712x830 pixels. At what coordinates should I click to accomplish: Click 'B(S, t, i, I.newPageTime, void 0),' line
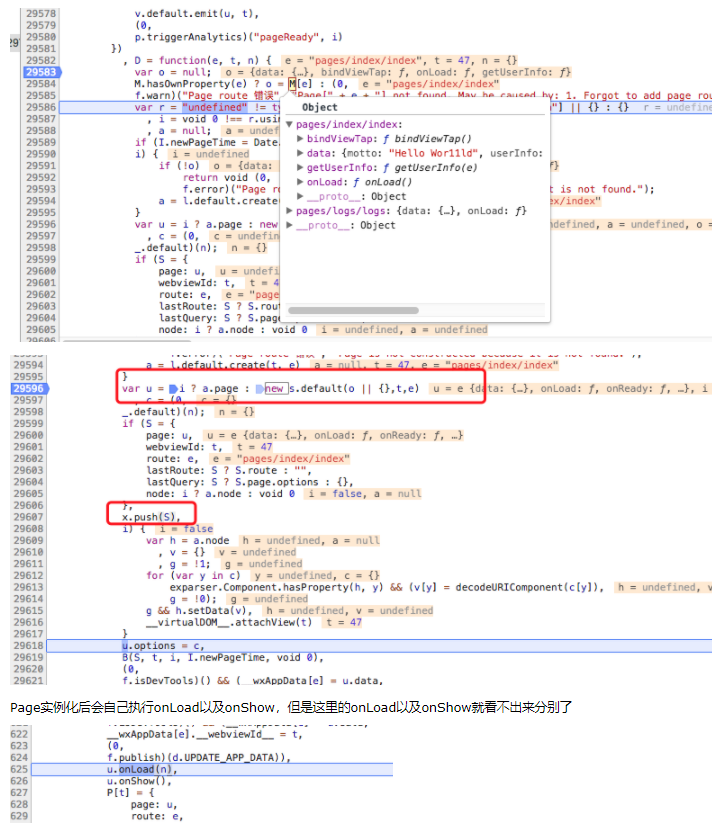(223, 657)
